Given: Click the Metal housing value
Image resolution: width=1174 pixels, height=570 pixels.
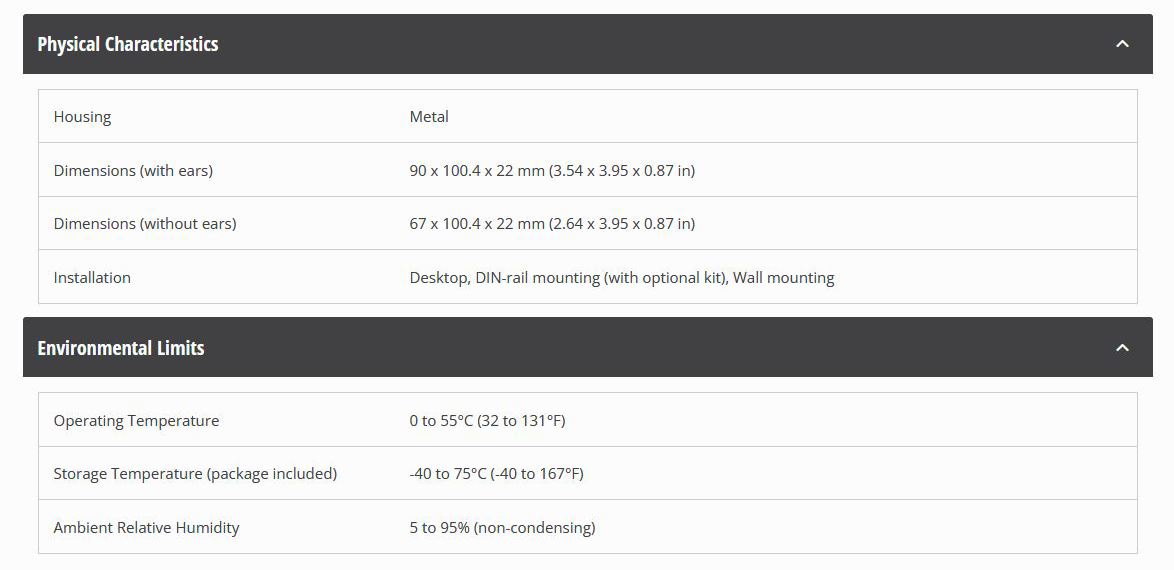Looking at the screenshot, I should tap(429, 117).
